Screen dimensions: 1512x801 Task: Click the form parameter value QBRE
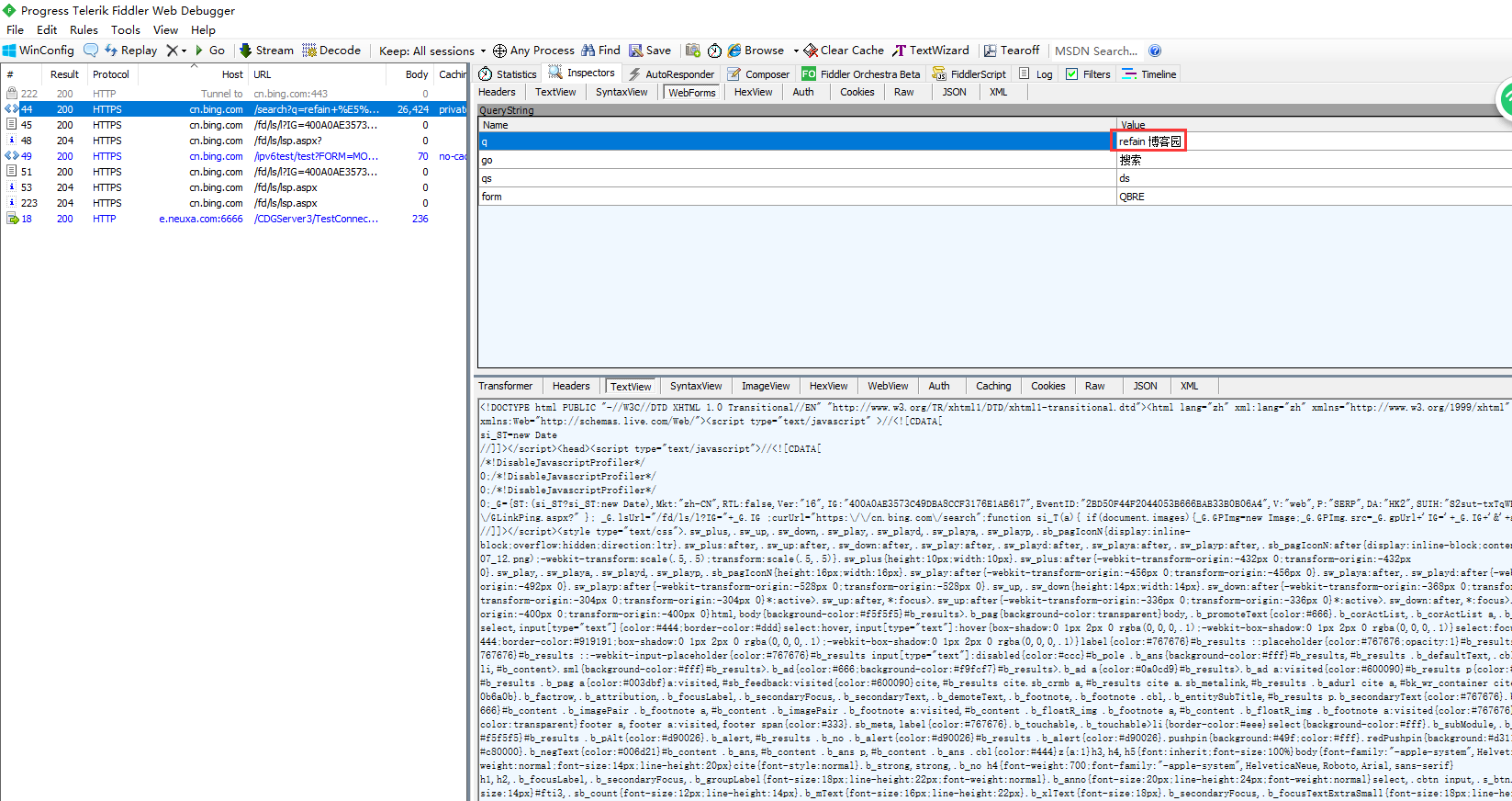(1131, 197)
